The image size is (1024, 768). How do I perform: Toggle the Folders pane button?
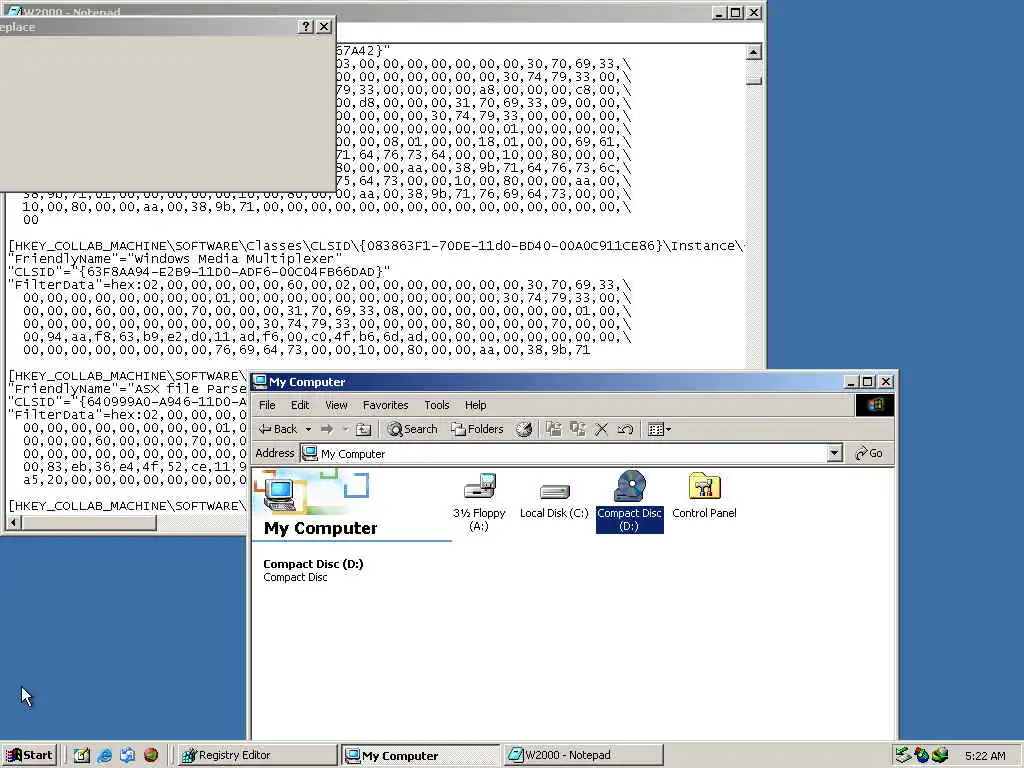click(x=477, y=429)
